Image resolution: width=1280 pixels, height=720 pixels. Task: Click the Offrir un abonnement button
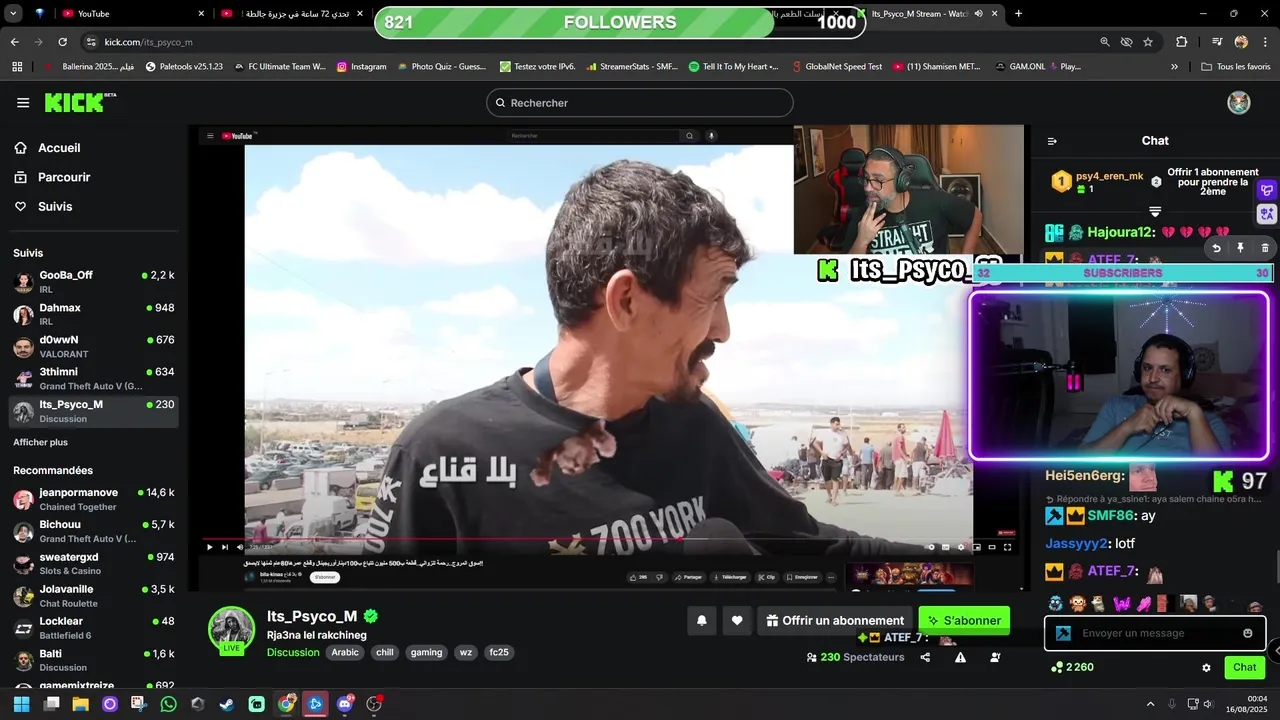pyautogui.click(x=835, y=620)
